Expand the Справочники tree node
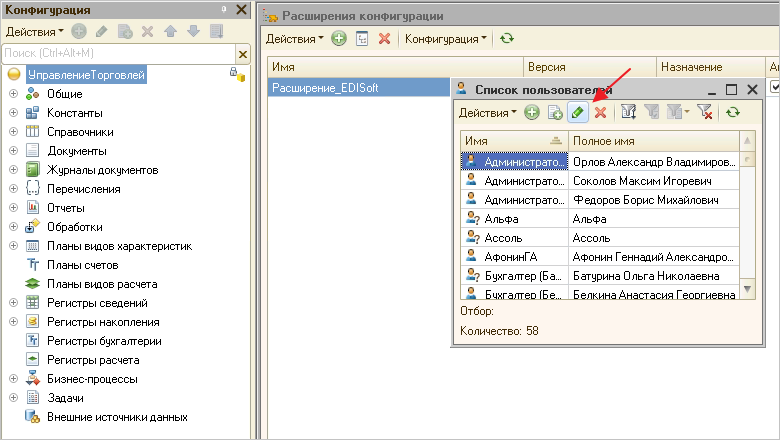Viewport: 780px width, 440px height. point(14,131)
